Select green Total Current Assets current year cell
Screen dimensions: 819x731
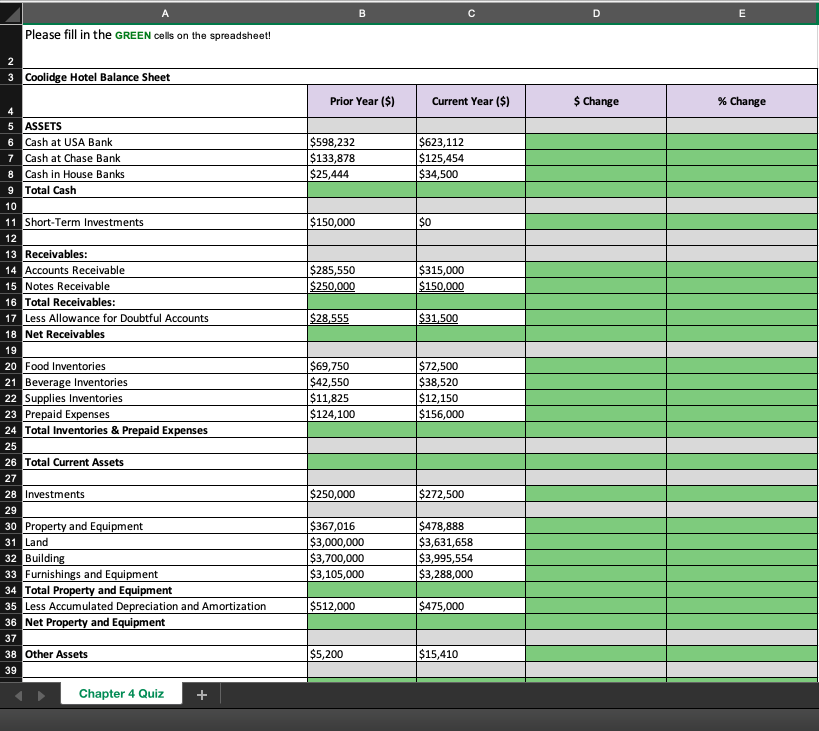pyautogui.click(x=471, y=462)
